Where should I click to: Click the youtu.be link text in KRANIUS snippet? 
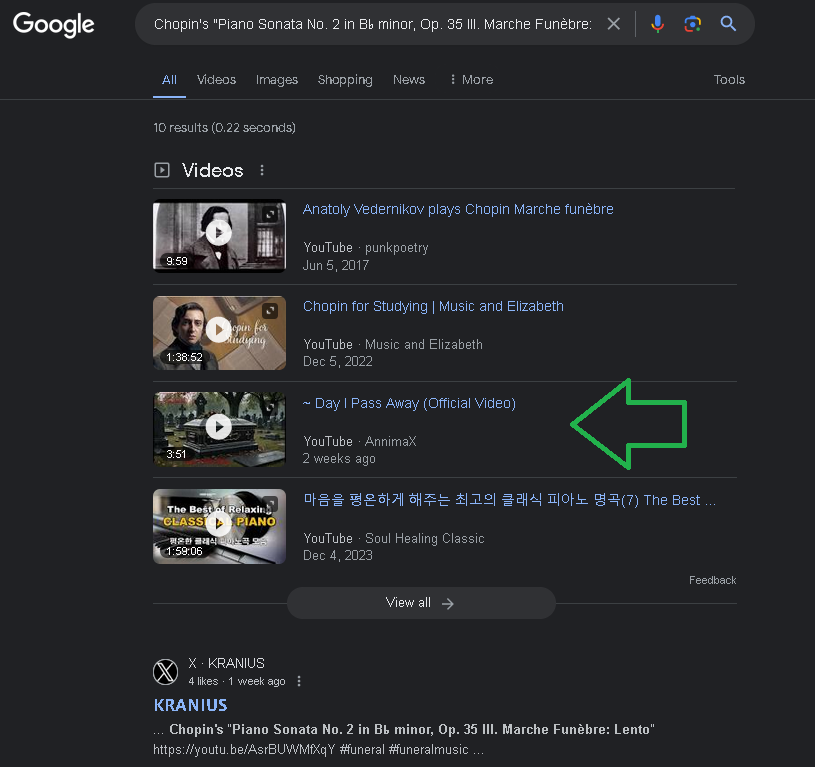click(244, 750)
